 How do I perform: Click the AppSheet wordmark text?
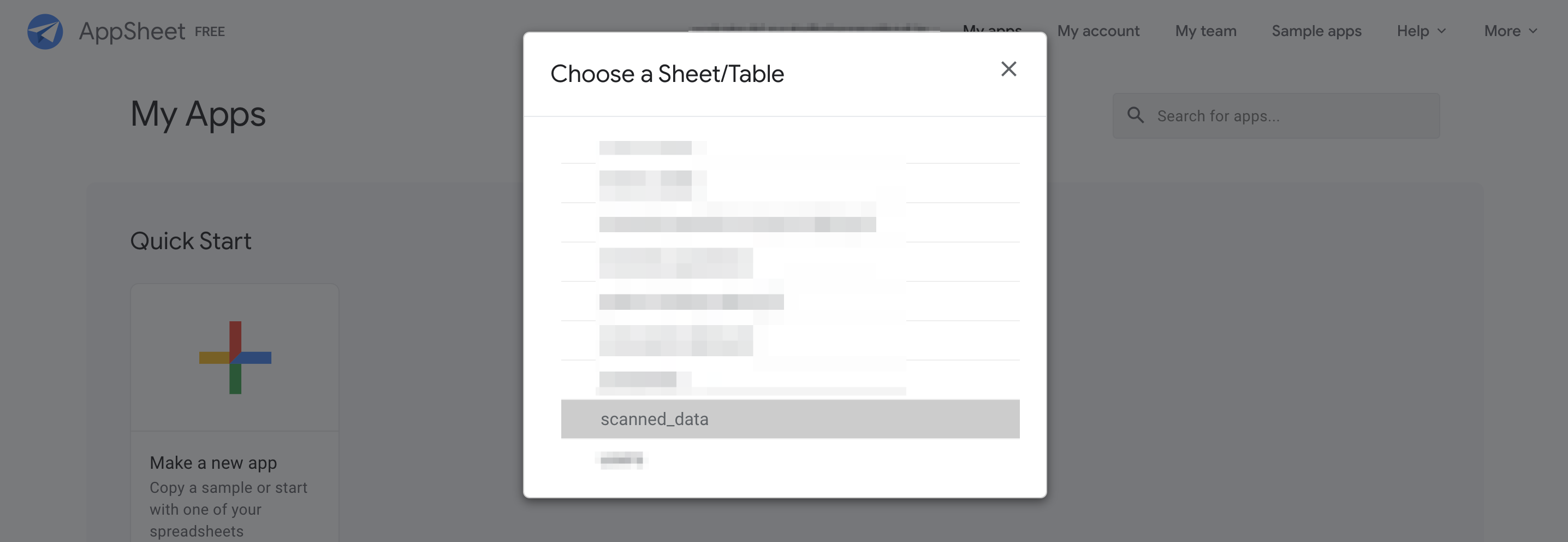click(132, 32)
